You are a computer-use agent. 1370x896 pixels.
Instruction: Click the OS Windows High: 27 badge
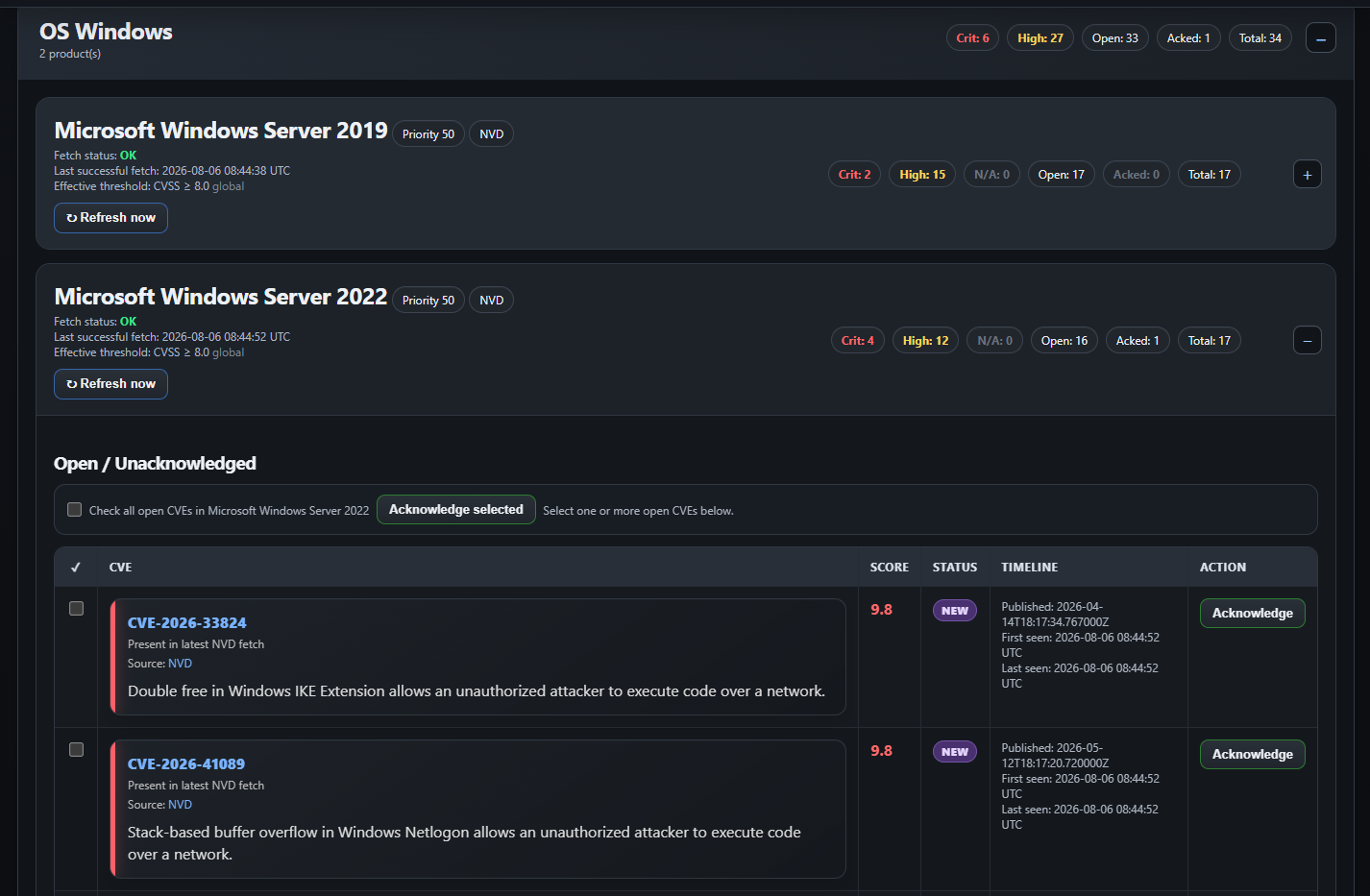coord(1040,38)
